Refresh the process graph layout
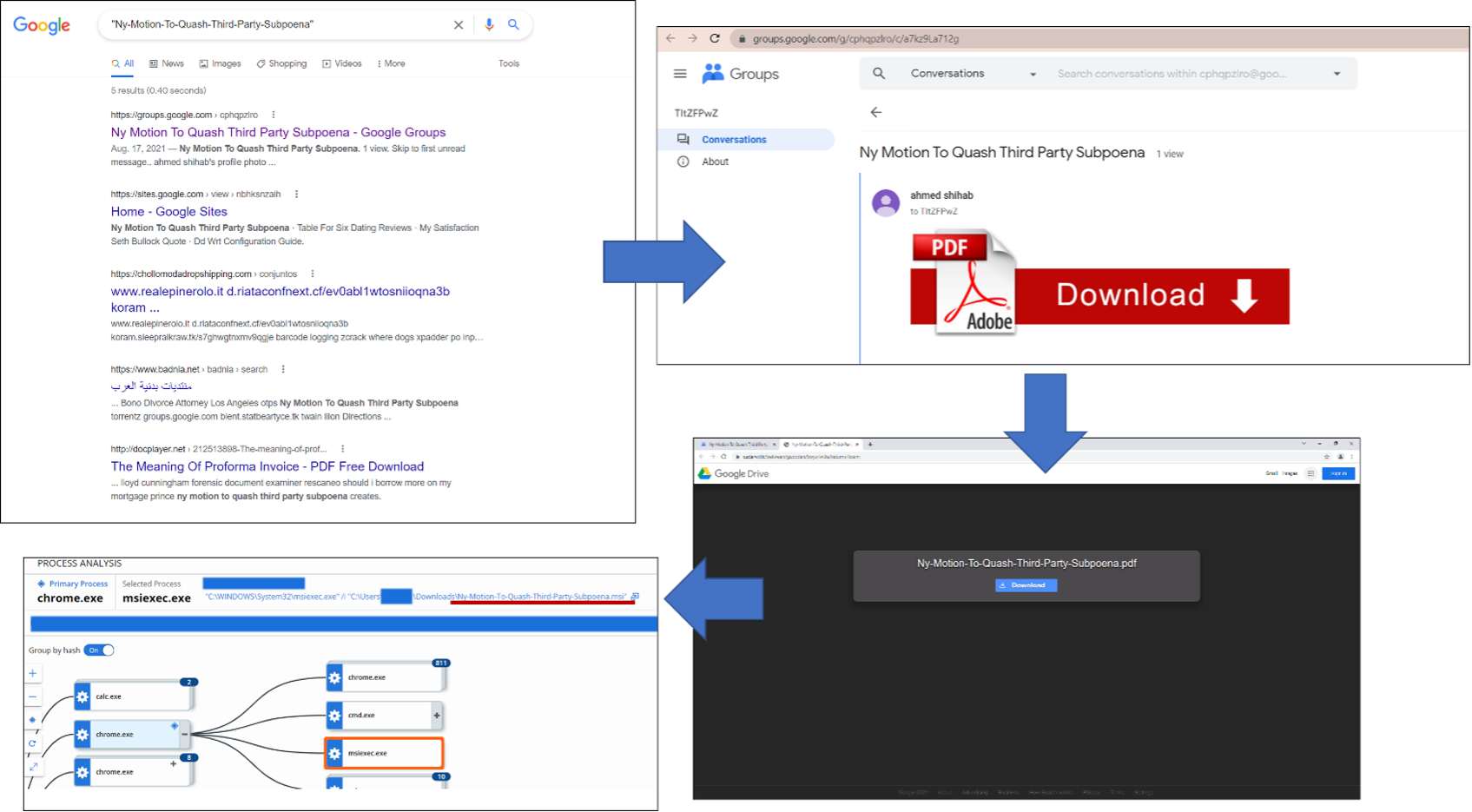Viewport: 1472px width, 812px height. click(33, 743)
